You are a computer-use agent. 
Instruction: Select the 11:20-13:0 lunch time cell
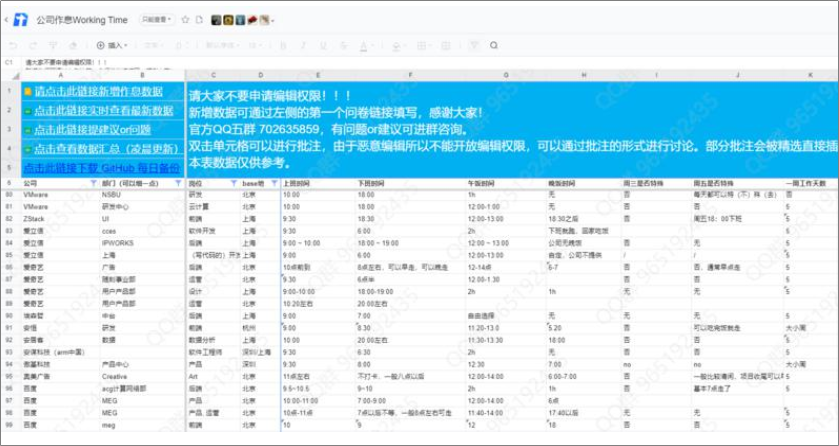506,328
